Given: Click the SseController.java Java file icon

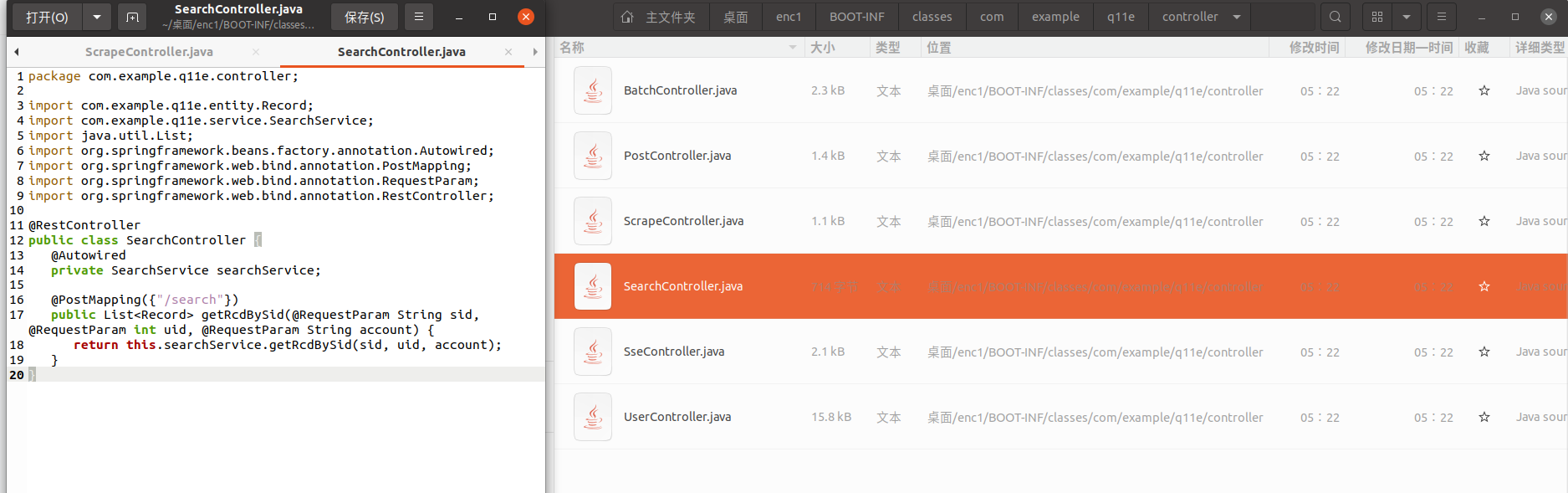Looking at the screenshot, I should coord(593,352).
